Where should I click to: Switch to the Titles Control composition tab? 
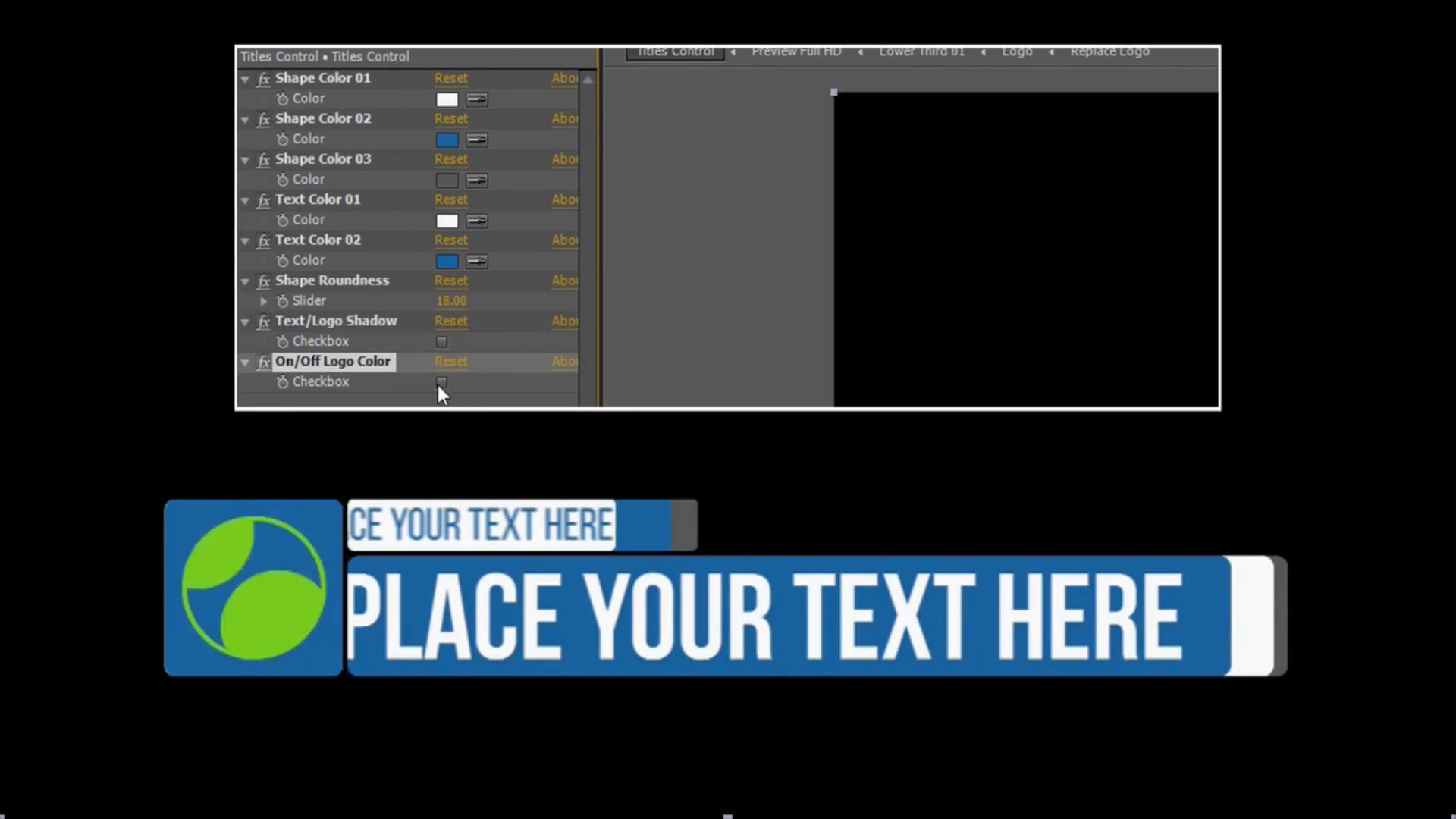675,52
